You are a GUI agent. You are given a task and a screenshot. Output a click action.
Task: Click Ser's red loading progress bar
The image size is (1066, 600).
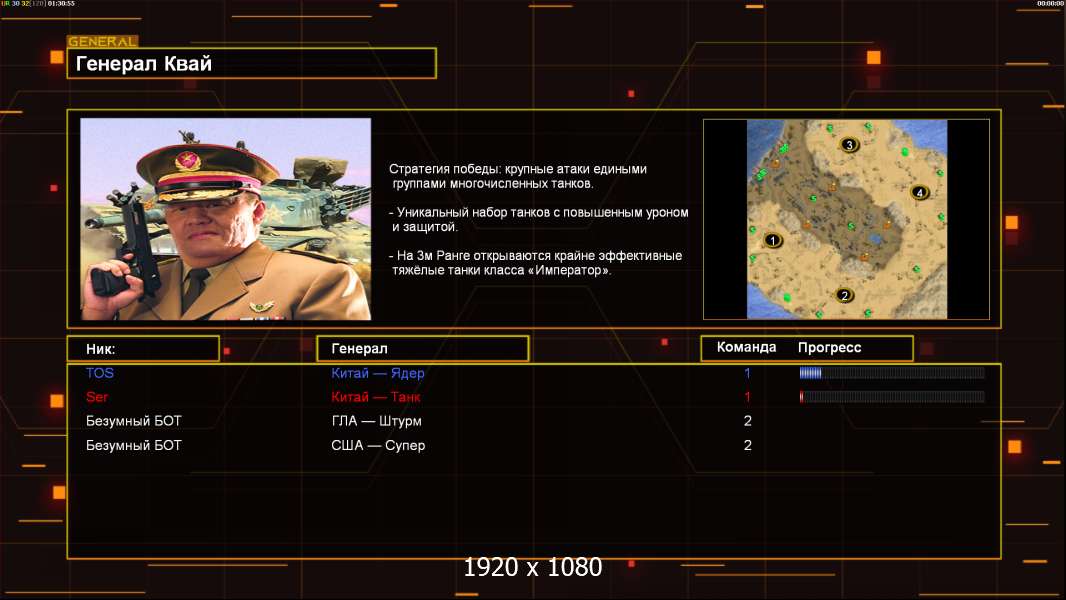pyautogui.click(x=892, y=397)
